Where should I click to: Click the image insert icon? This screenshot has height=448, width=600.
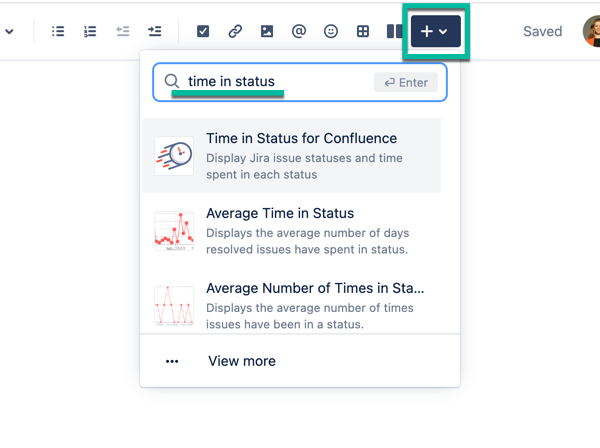[267, 32]
